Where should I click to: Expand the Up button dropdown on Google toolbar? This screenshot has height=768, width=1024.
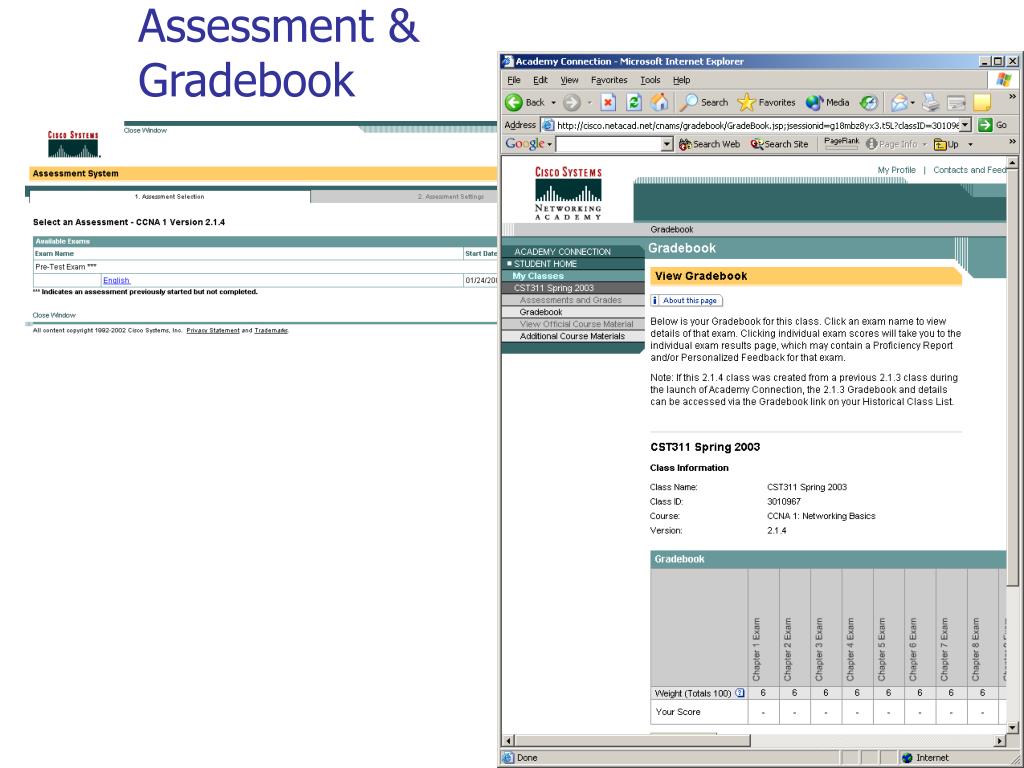click(970, 144)
